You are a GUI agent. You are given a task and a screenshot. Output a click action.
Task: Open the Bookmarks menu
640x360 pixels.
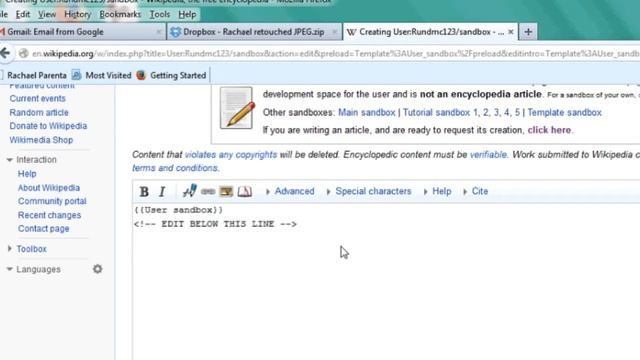click(120, 14)
